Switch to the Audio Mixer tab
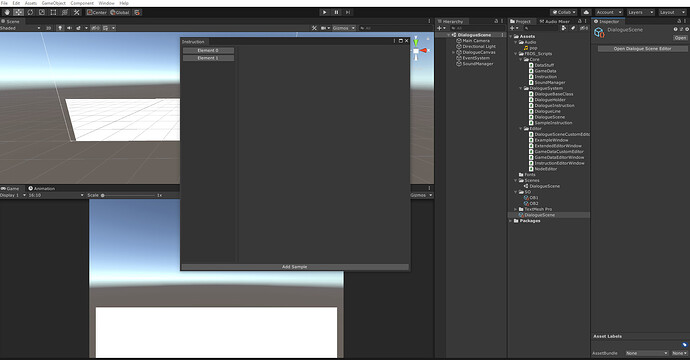This screenshot has width=690, height=360. [x=554, y=21]
